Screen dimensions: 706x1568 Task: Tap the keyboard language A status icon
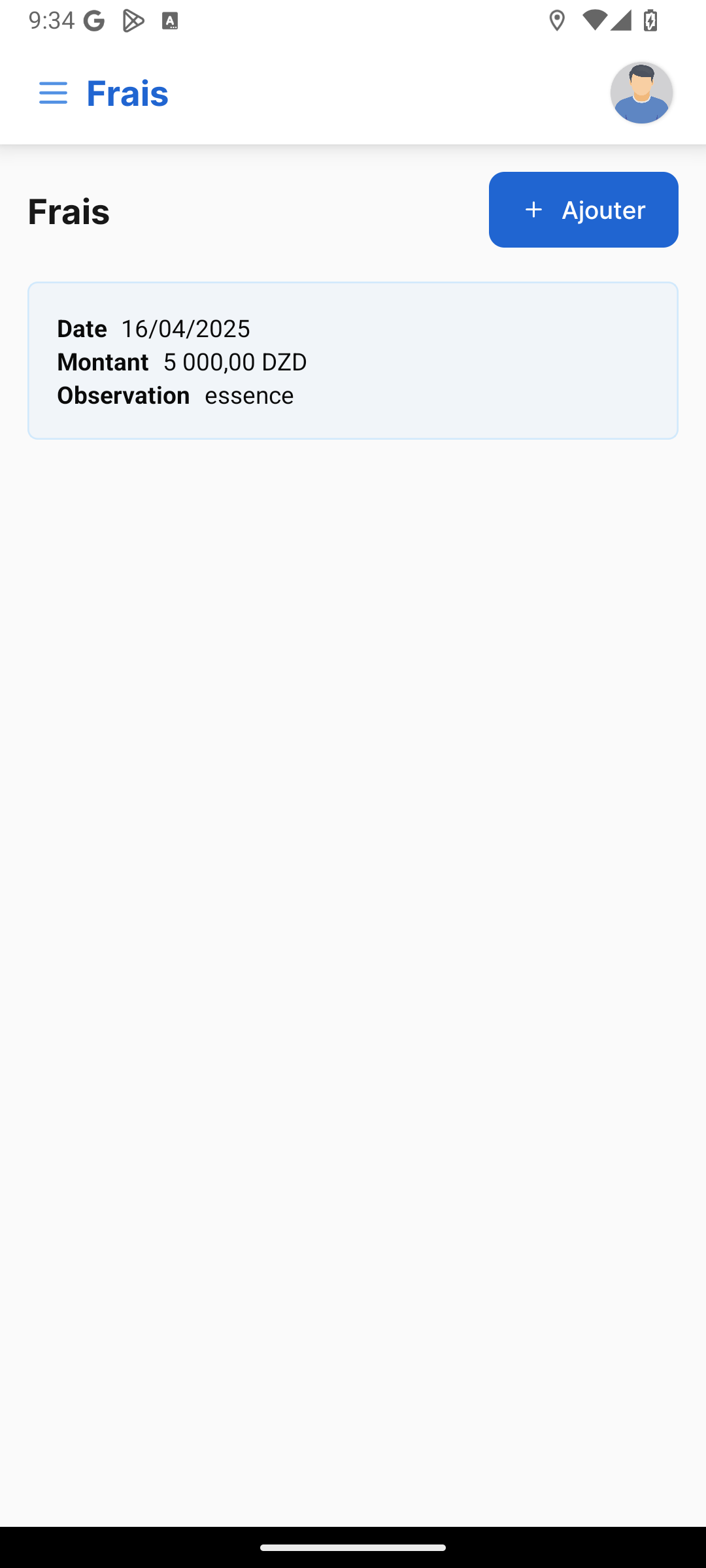click(x=170, y=22)
